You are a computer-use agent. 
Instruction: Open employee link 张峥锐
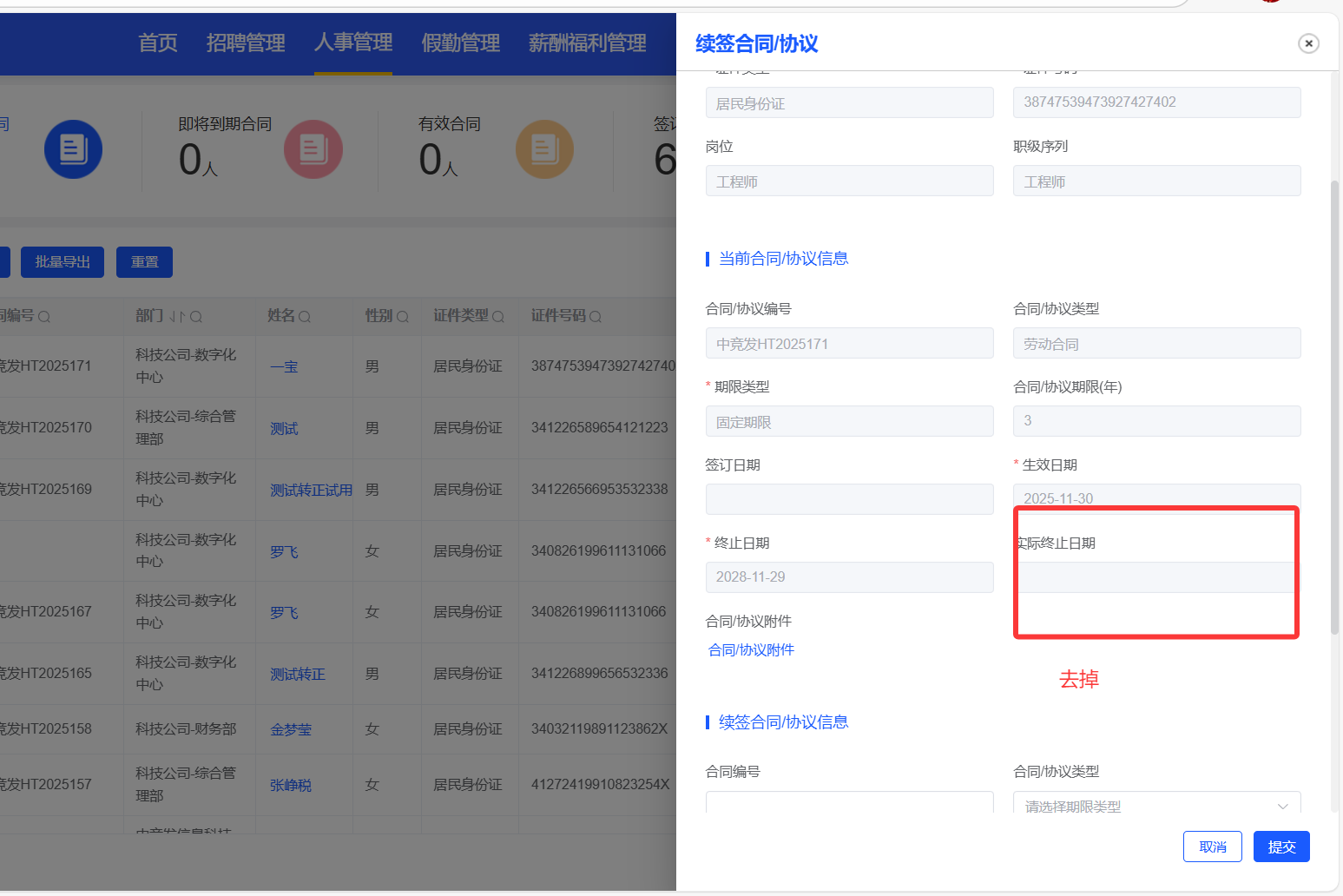(291, 786)
